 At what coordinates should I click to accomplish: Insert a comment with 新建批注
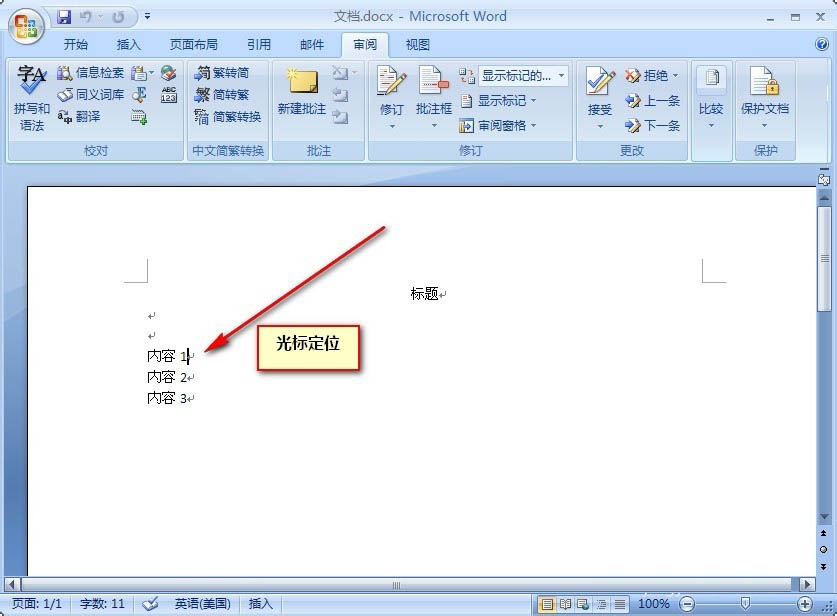(x=302, y=92)
